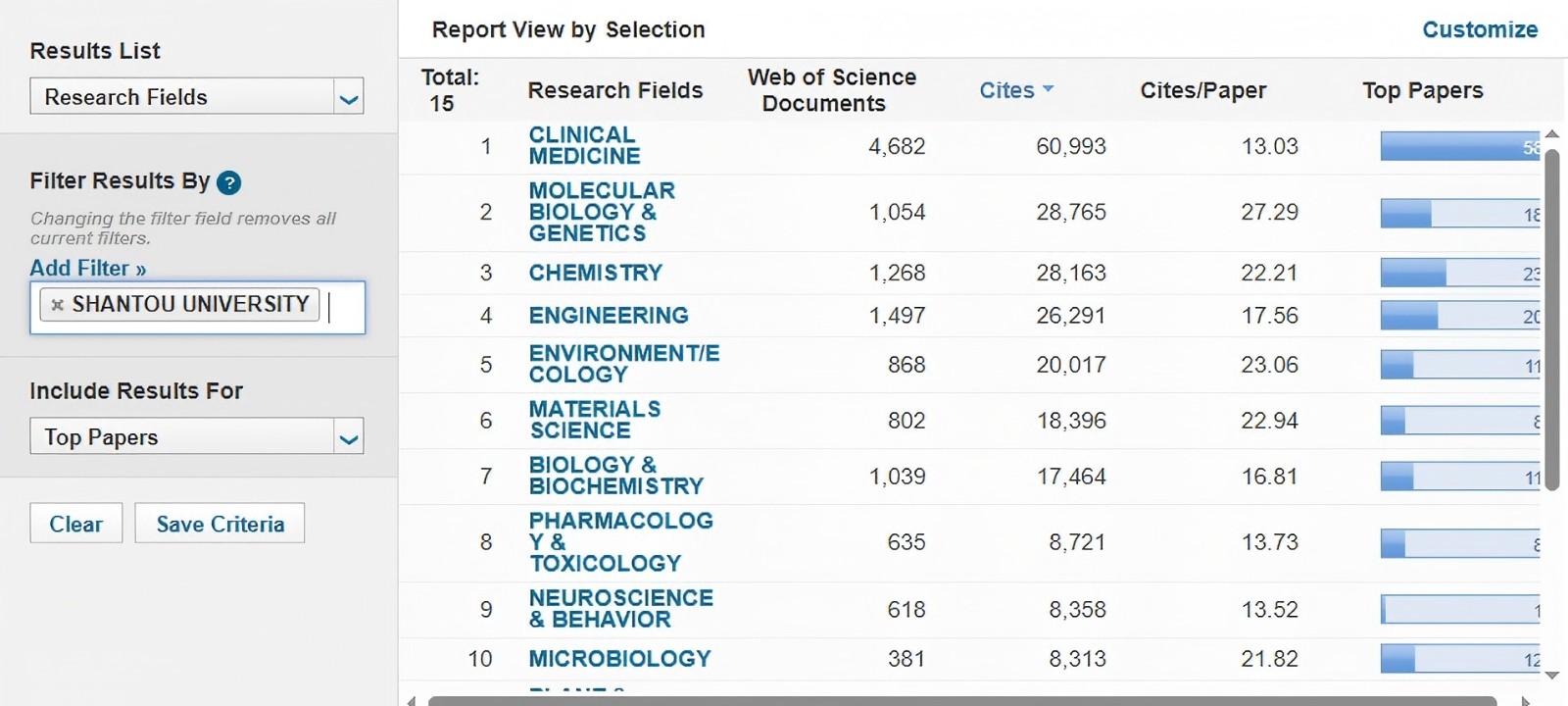This screenshot has width=1568, height=706.
Task: Select the ENGINEERING research field link
Action: tap(609, 315)
